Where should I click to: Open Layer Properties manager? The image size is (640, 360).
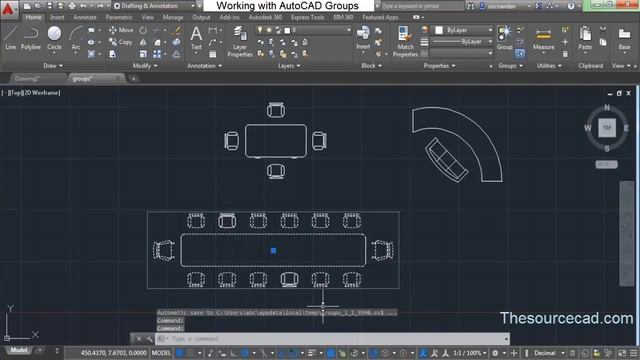[240, 41]
